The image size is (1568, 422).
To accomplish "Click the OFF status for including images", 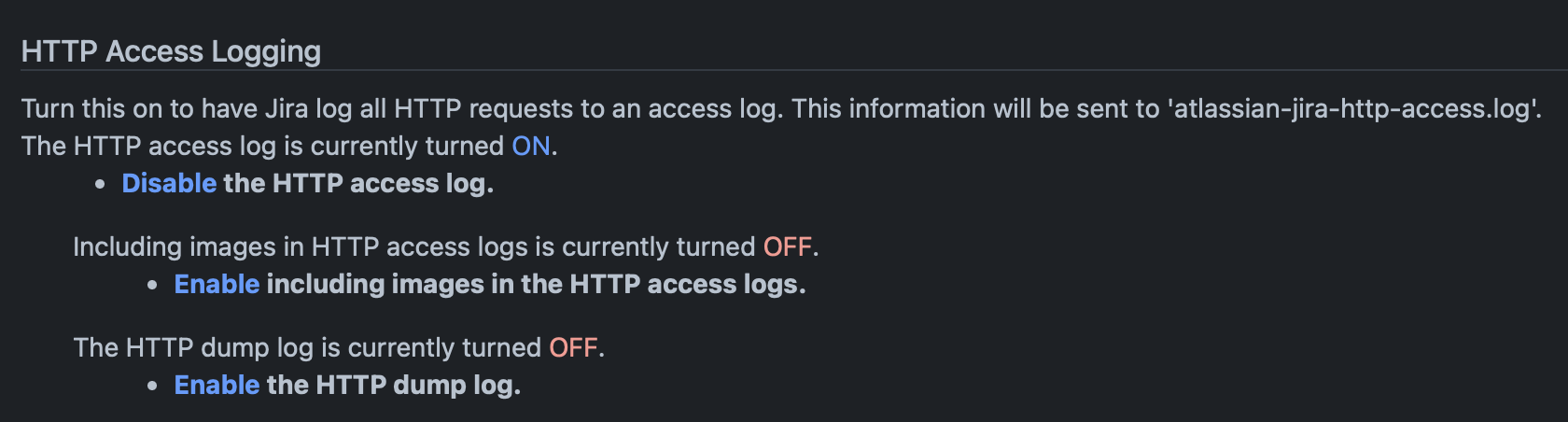I will (787, 247).
